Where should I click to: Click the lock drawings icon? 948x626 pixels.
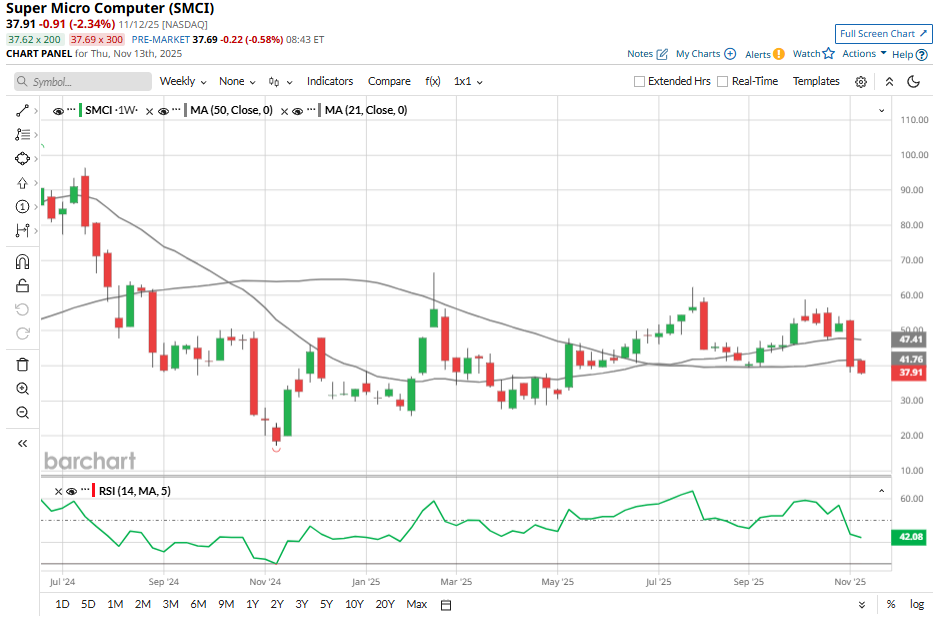coord(22,286)
